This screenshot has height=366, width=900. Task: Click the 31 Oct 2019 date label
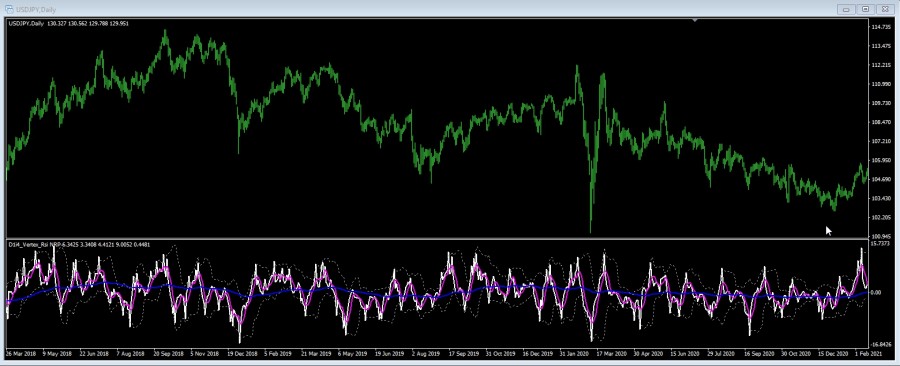pyautogui.click(x=500, y=354)
